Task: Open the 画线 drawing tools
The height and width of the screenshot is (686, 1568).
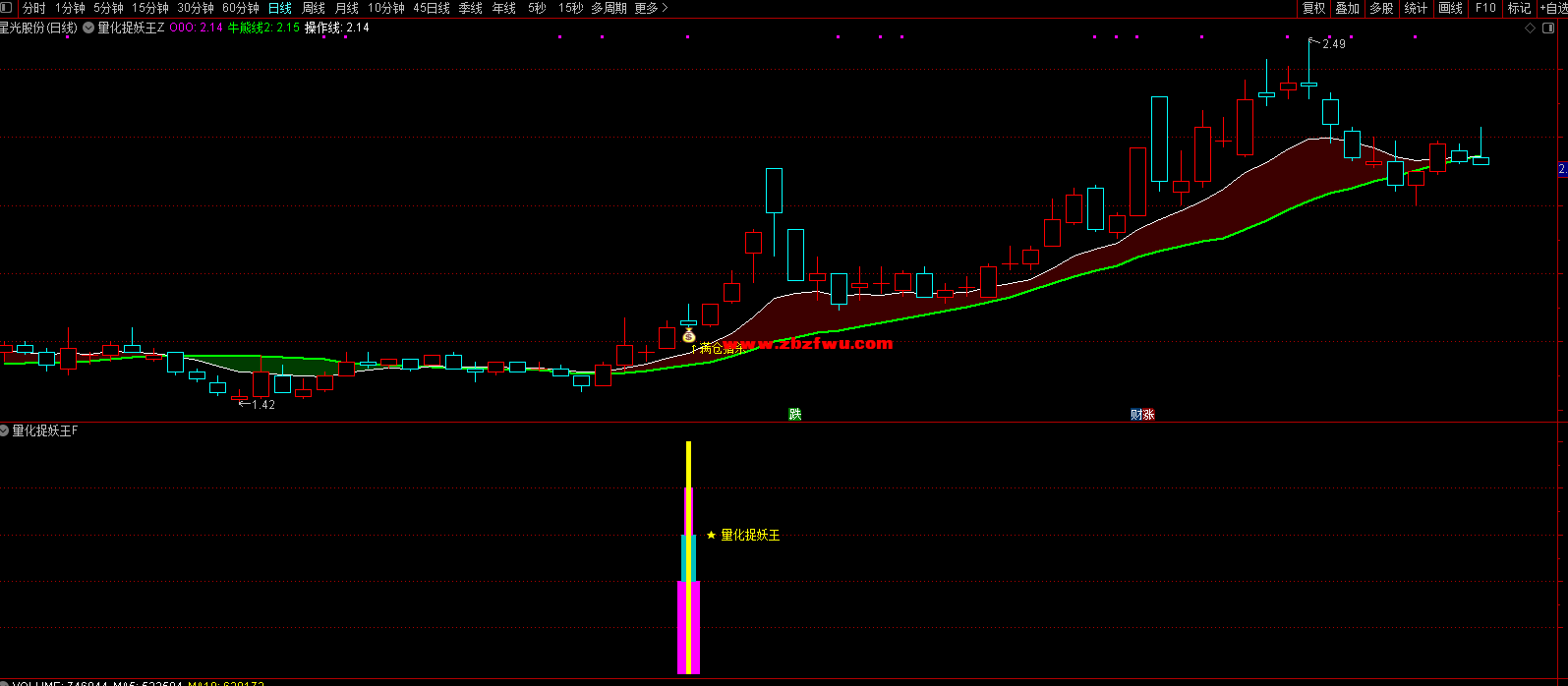Action: coord(1450,8)
